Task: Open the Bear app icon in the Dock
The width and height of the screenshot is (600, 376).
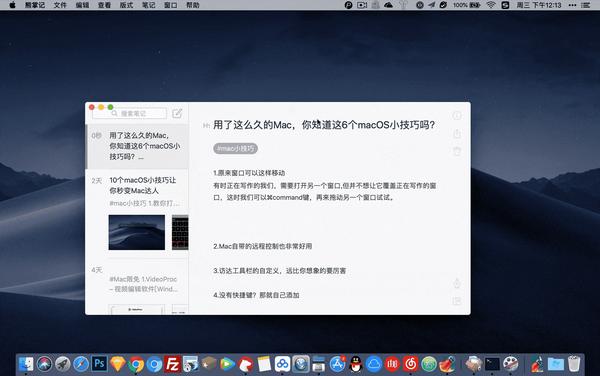Action: click(x=246, y=364)
